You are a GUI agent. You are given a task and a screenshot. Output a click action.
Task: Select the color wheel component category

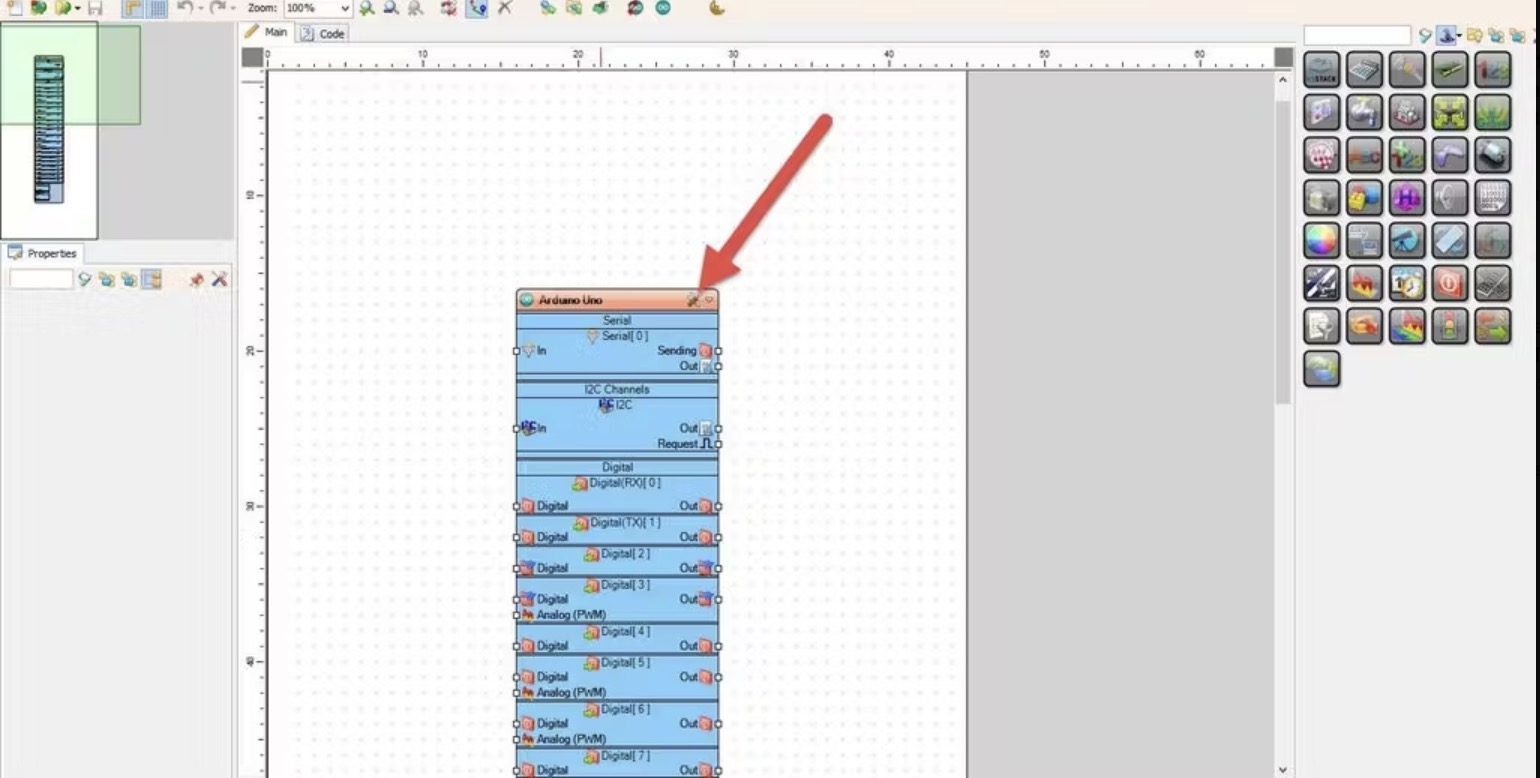click(x=1321, y=241)
